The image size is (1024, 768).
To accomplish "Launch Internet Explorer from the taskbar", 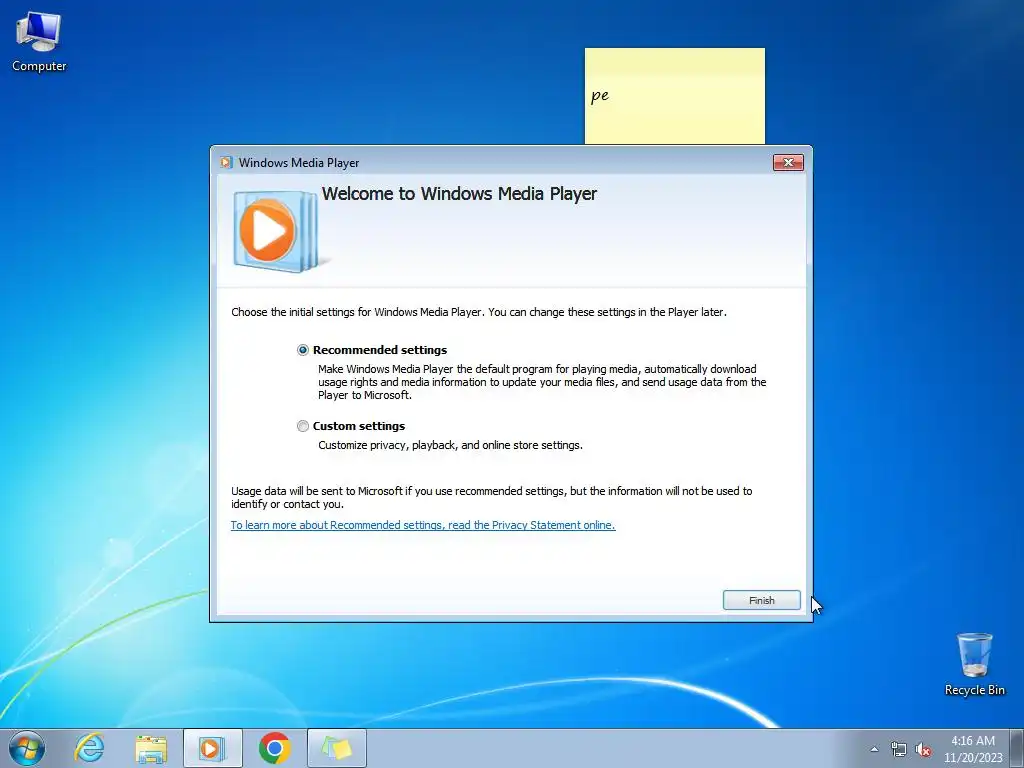I will tap(89, 748).
